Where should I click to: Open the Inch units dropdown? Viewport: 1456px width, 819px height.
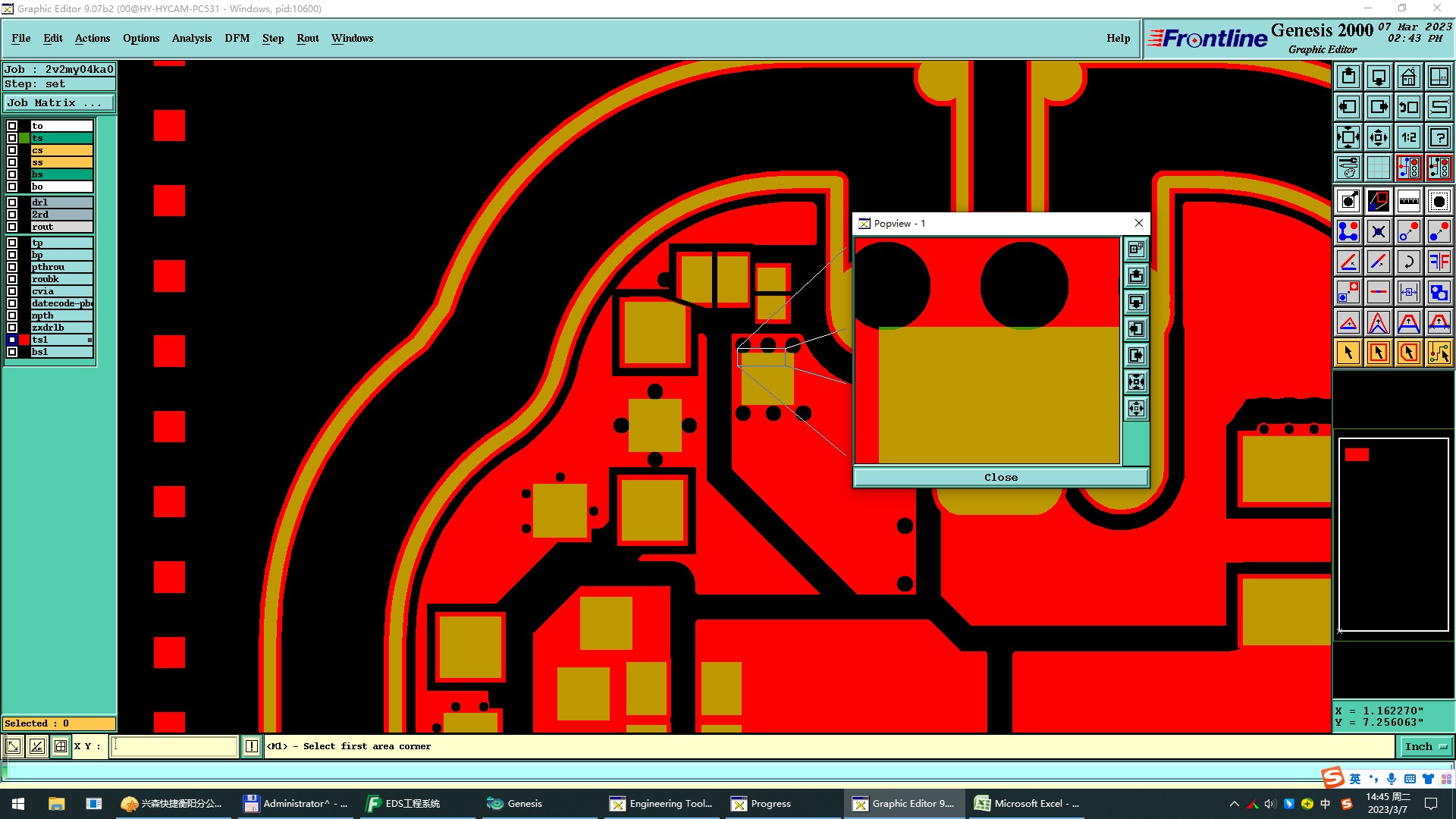click(1426, 746)
